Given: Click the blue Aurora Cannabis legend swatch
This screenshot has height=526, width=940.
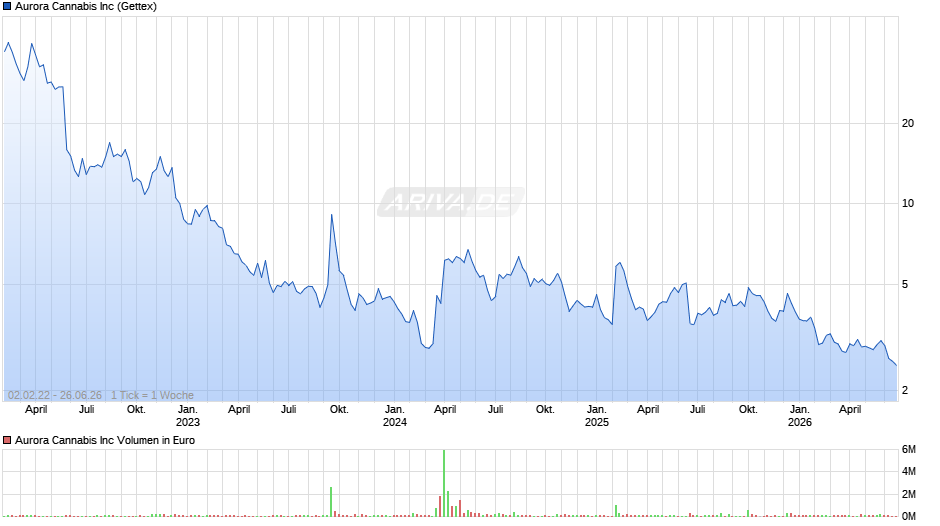Looking at the screenshot, I should [7, 7].
